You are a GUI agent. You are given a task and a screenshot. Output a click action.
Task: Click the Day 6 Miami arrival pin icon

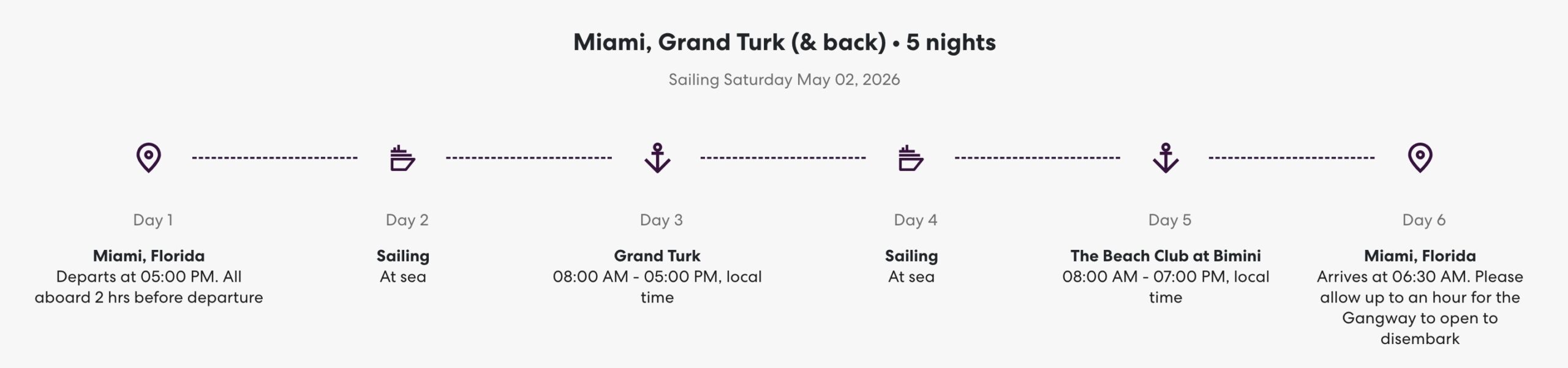click(x=1420, y=158)
